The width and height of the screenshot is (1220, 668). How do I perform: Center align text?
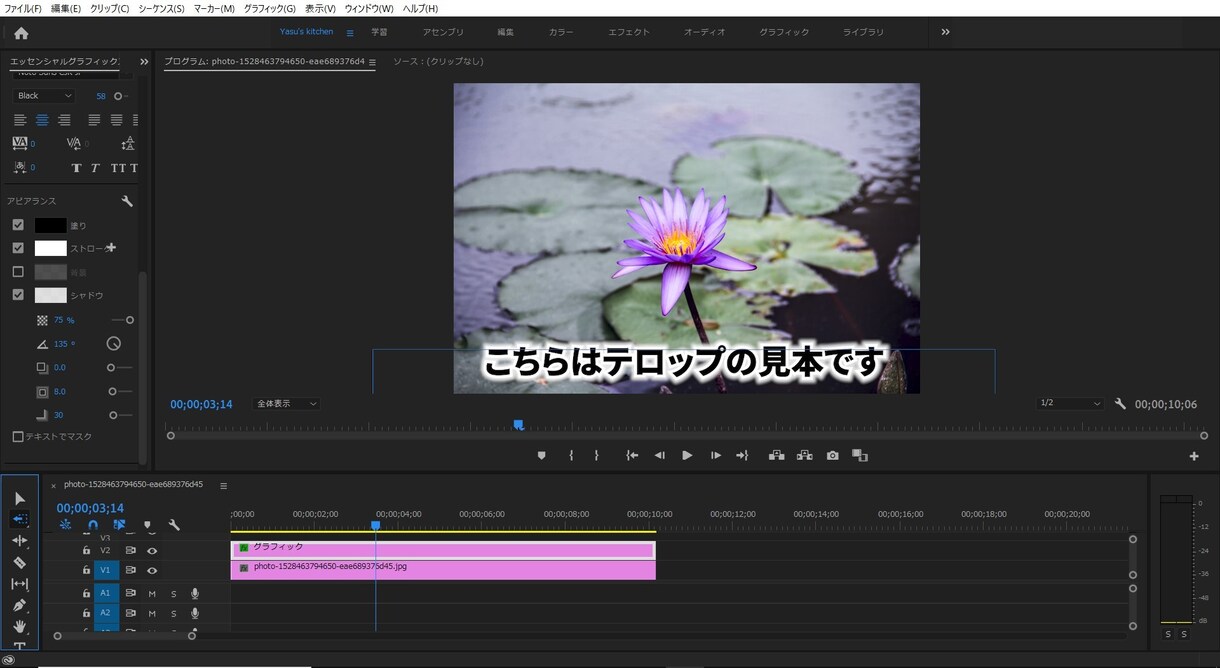click(x=42, y=120)
